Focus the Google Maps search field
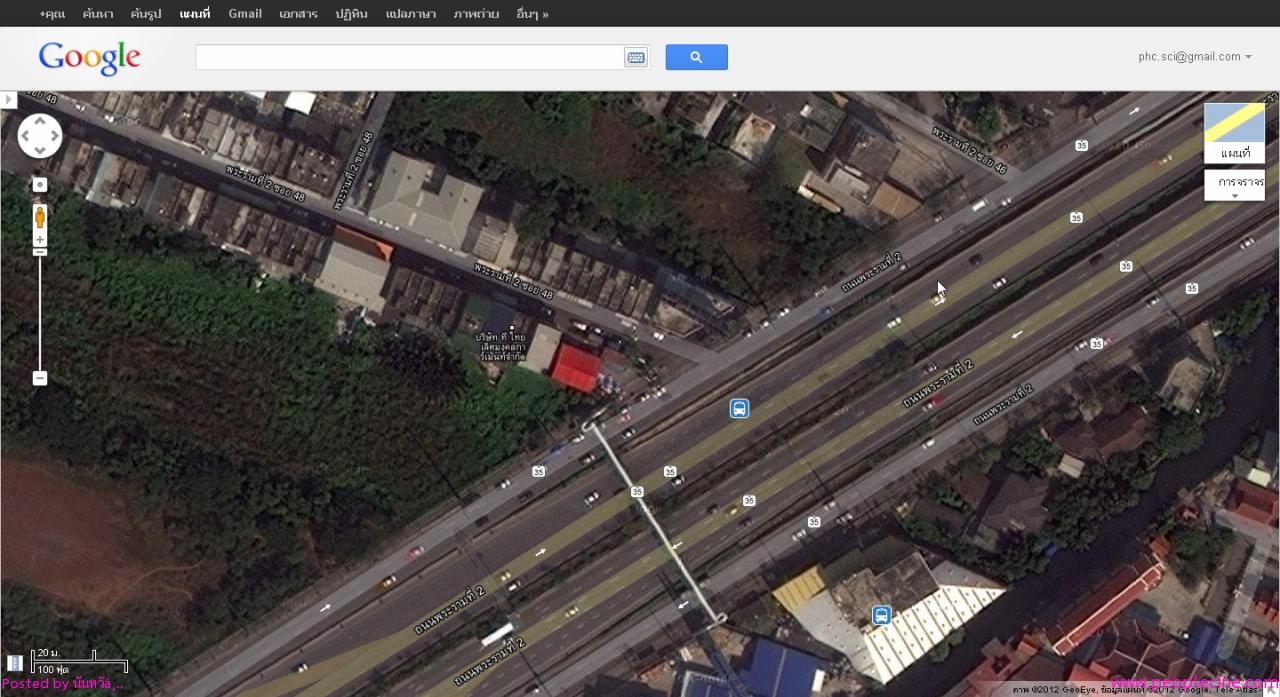Image resolution: width=1280 pixels, height=697 pixels. 410,58
